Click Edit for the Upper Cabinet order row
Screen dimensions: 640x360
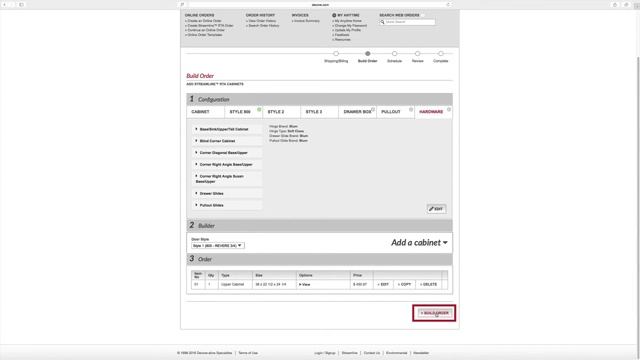pos(383,284)
